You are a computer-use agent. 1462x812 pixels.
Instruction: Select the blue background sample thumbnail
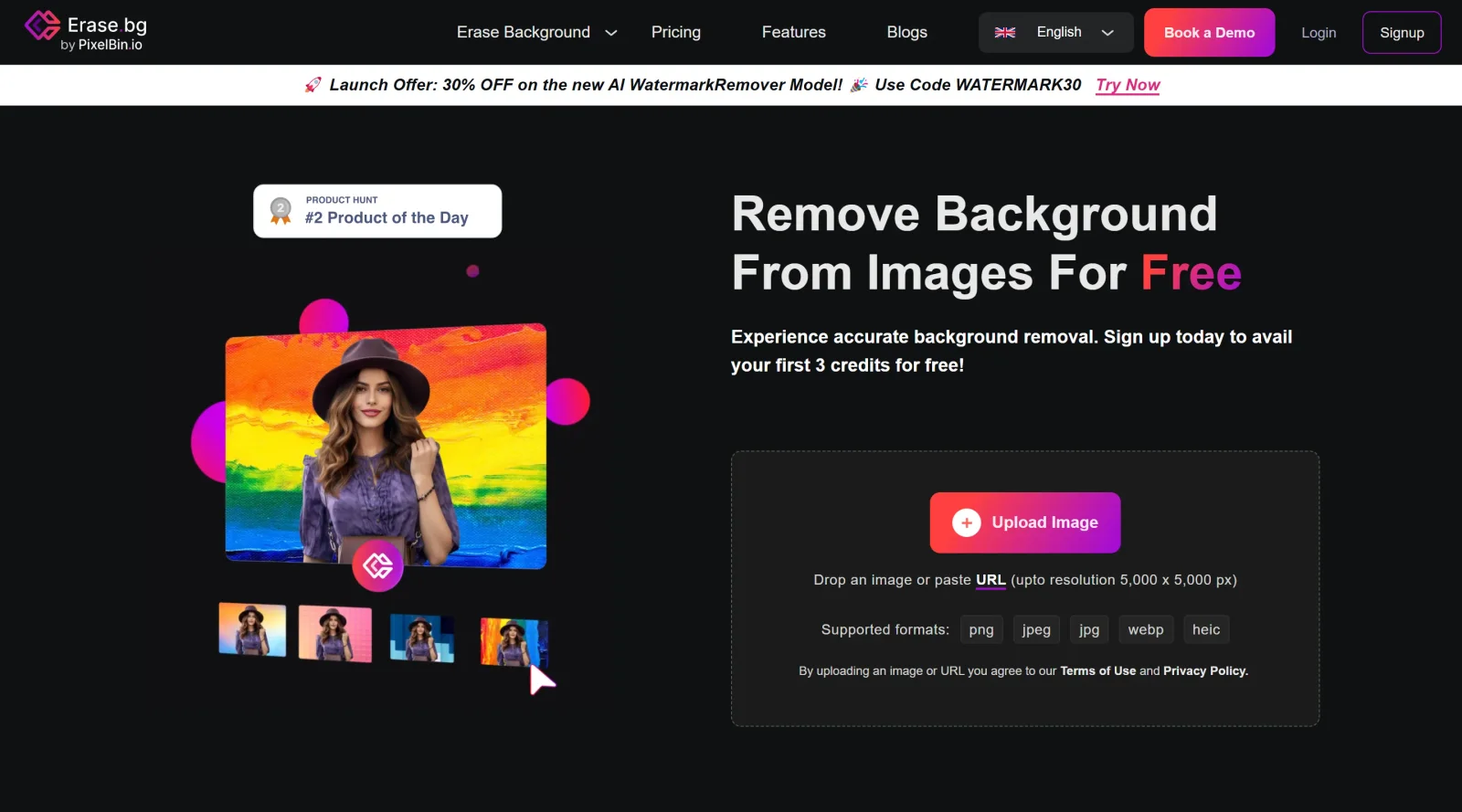[422, 638]
